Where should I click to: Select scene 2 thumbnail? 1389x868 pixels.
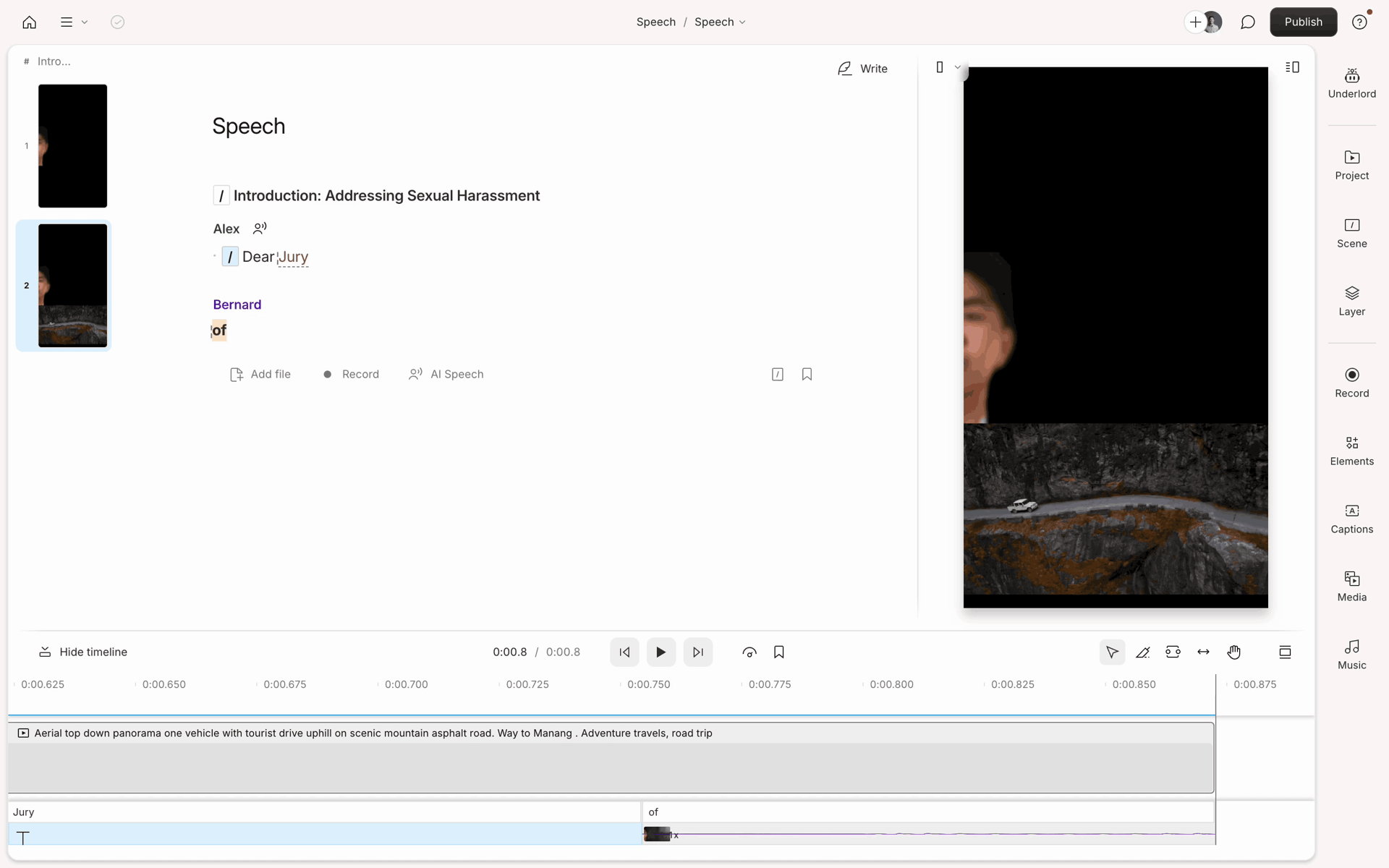[x=72, y=286]
